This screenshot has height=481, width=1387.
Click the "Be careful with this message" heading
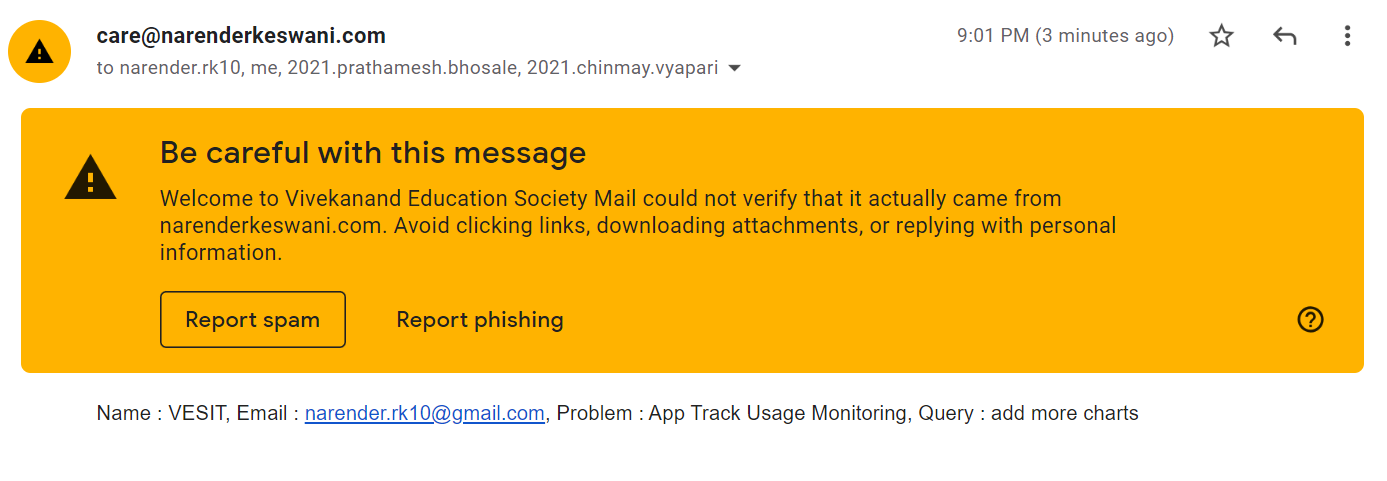pyautogui.click(x=373, y=153)
